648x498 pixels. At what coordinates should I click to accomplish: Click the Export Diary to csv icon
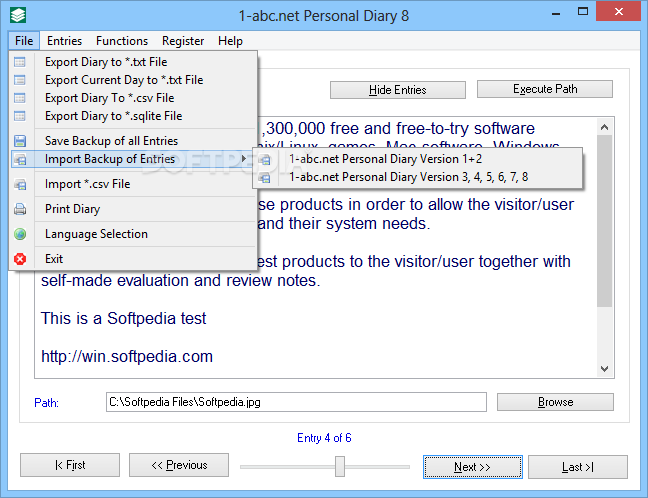[20, 98]
